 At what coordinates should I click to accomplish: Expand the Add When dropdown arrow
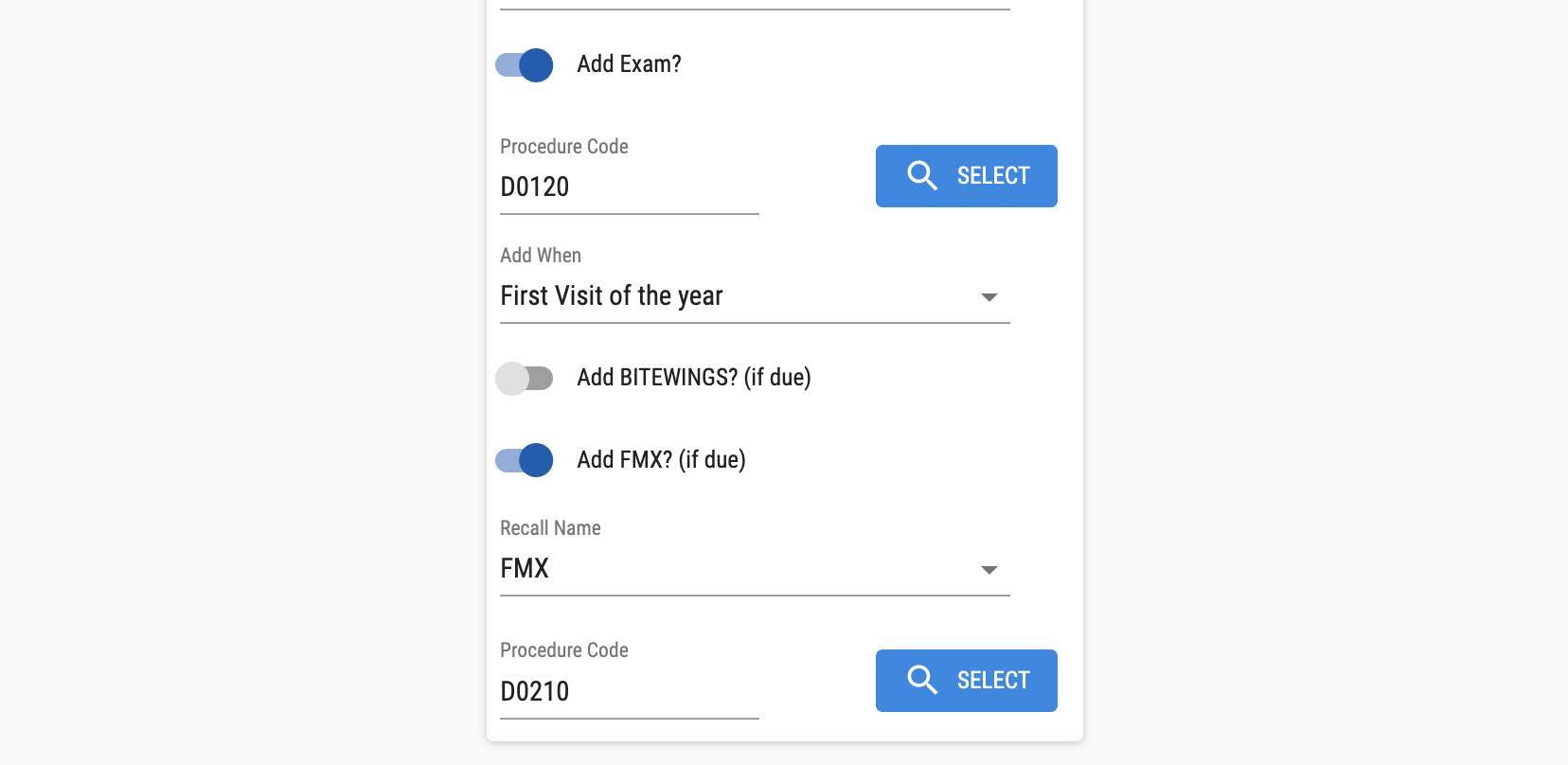click(989, 297)
